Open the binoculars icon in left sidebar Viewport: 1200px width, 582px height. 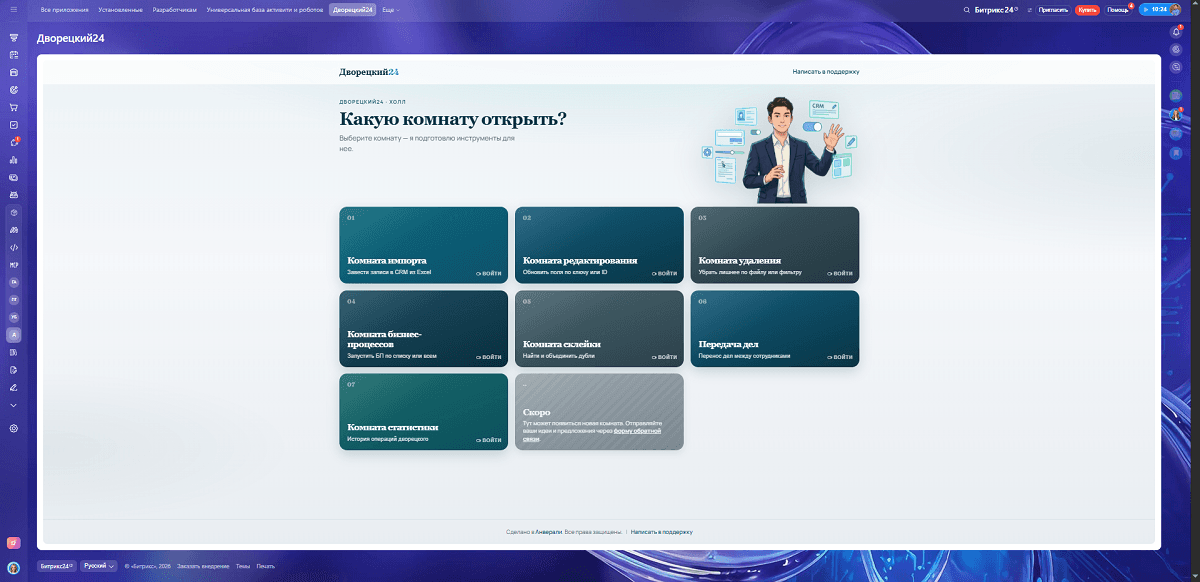click(14, 230)
